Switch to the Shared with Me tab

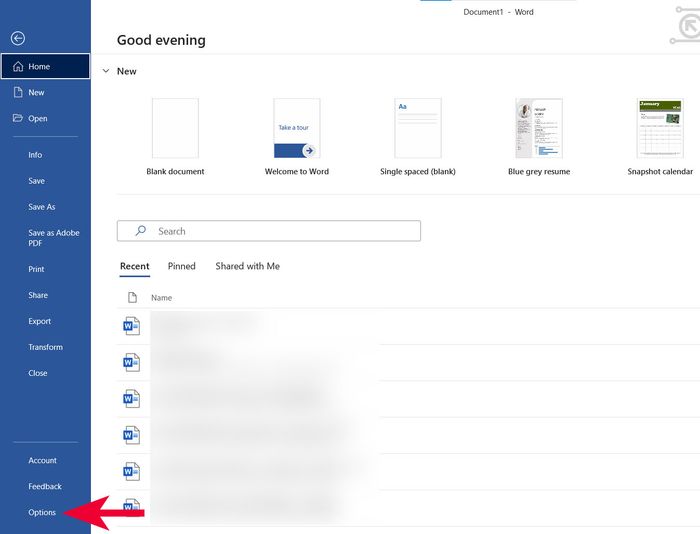pyautogui.click(x=248, y=266)
